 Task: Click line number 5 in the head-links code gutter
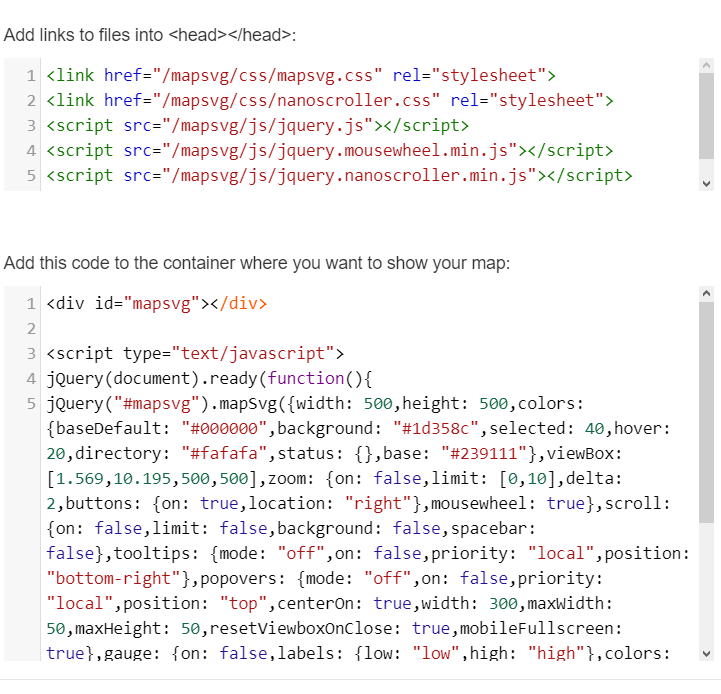pyautogui.click(x=31, y=175)
